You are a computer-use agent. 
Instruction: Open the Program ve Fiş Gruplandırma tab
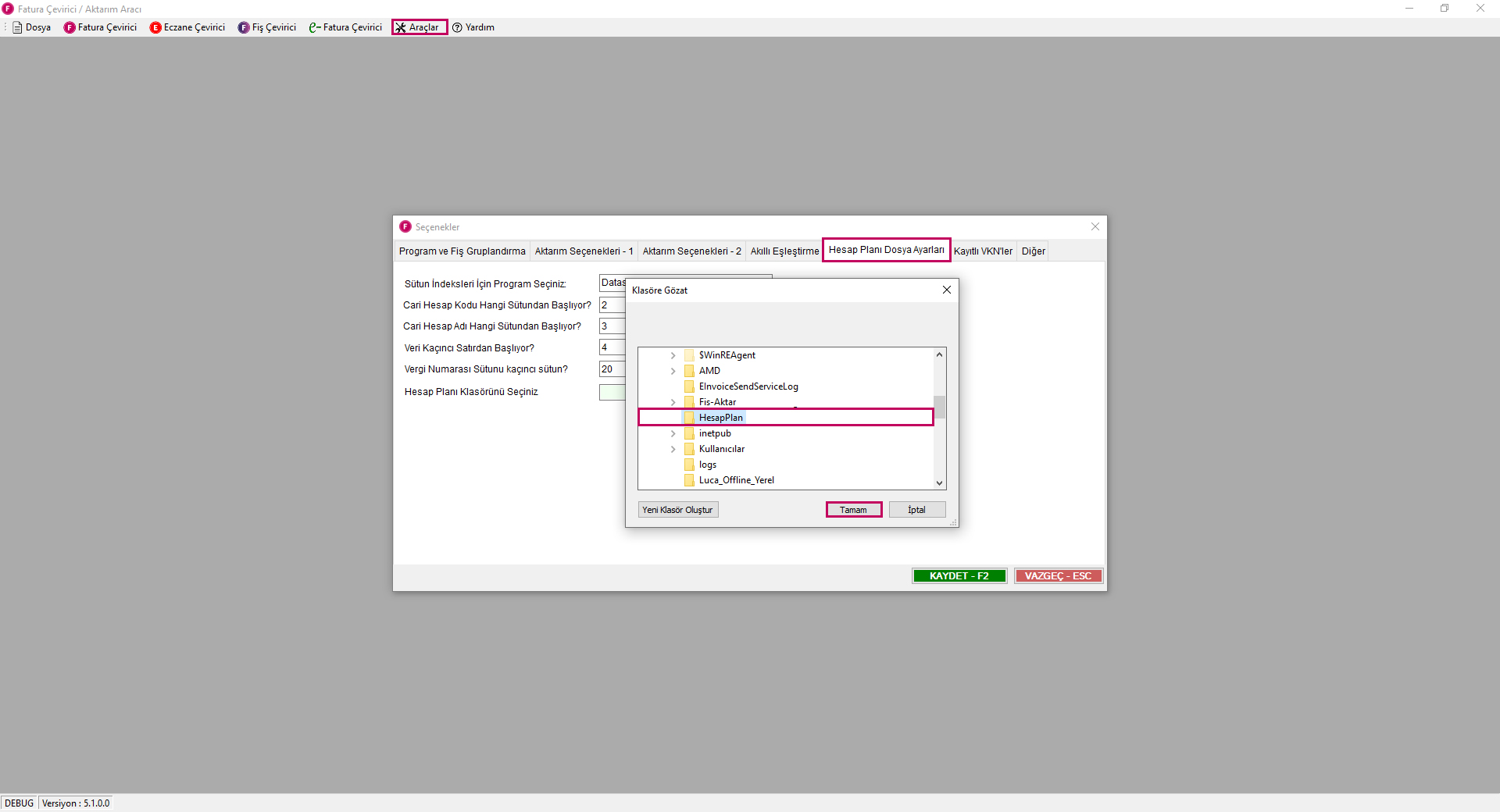(462, 251)
